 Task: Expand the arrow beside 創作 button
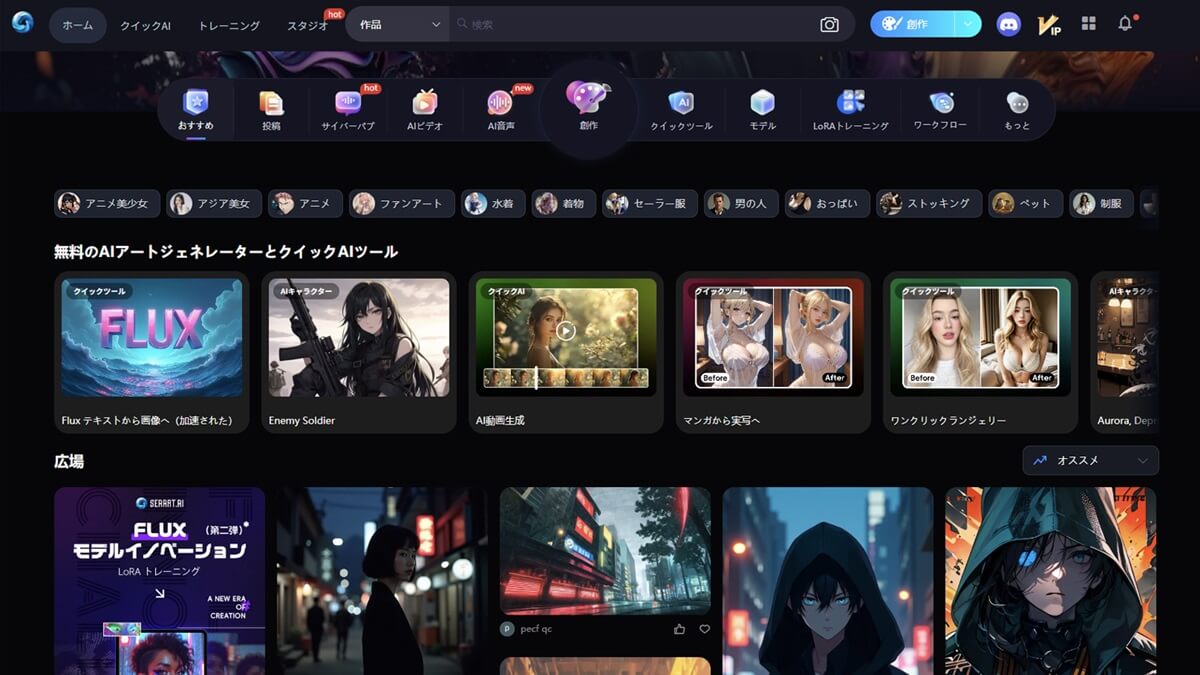(x=967, y=25)
